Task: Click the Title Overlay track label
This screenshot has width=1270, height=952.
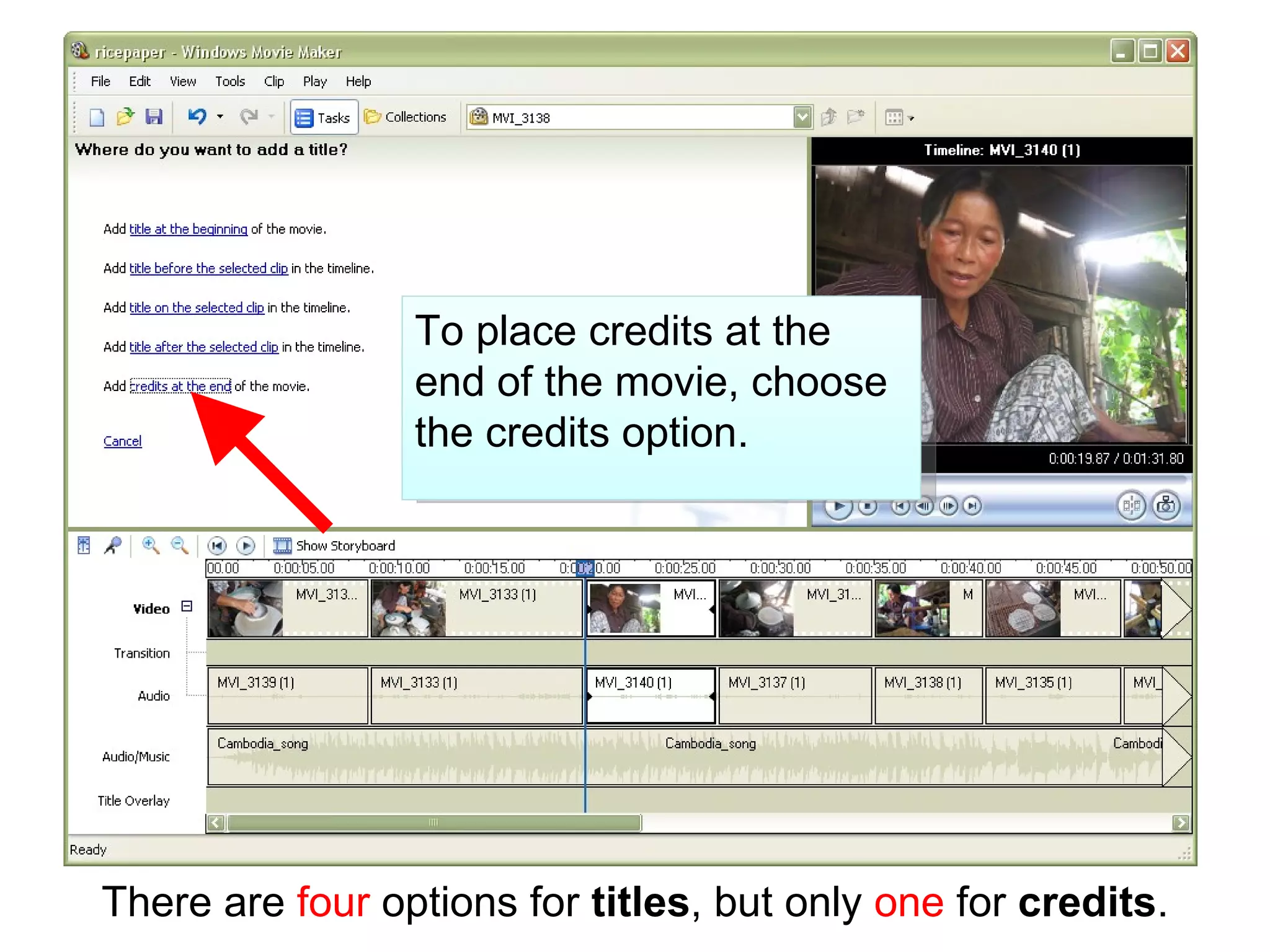Action: [133, 801]
